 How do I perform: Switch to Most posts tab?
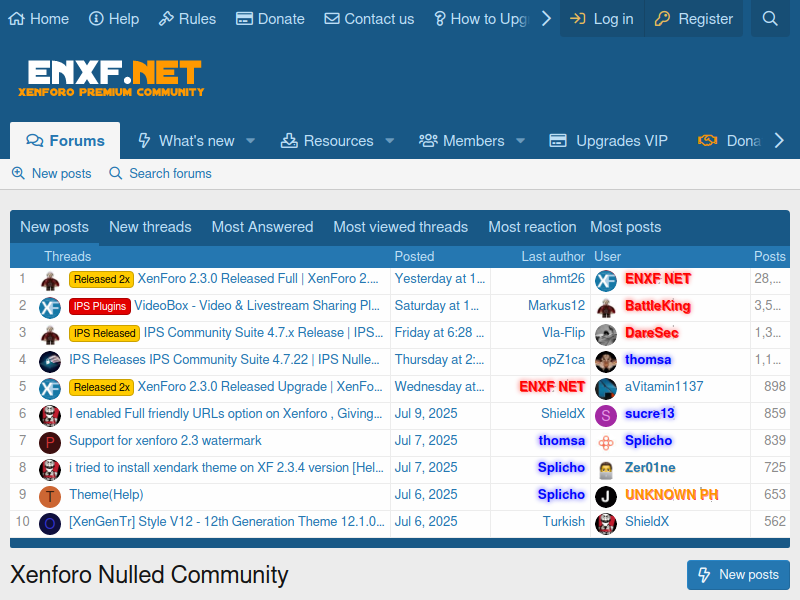(626, 227)
